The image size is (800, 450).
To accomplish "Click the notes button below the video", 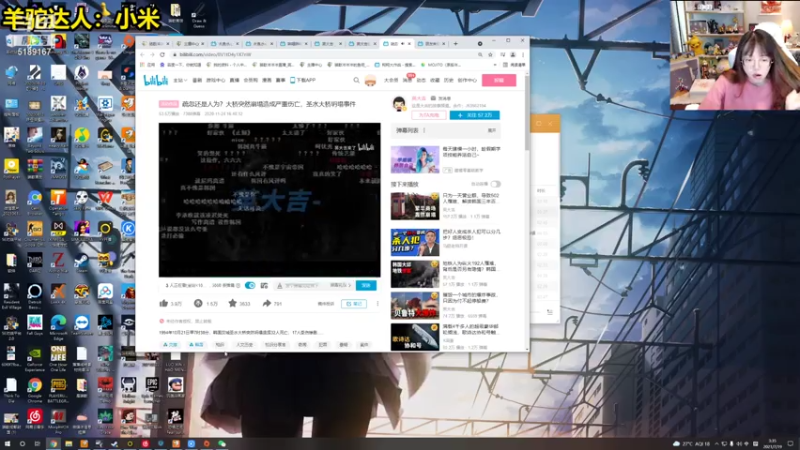I will pos(354,304).
